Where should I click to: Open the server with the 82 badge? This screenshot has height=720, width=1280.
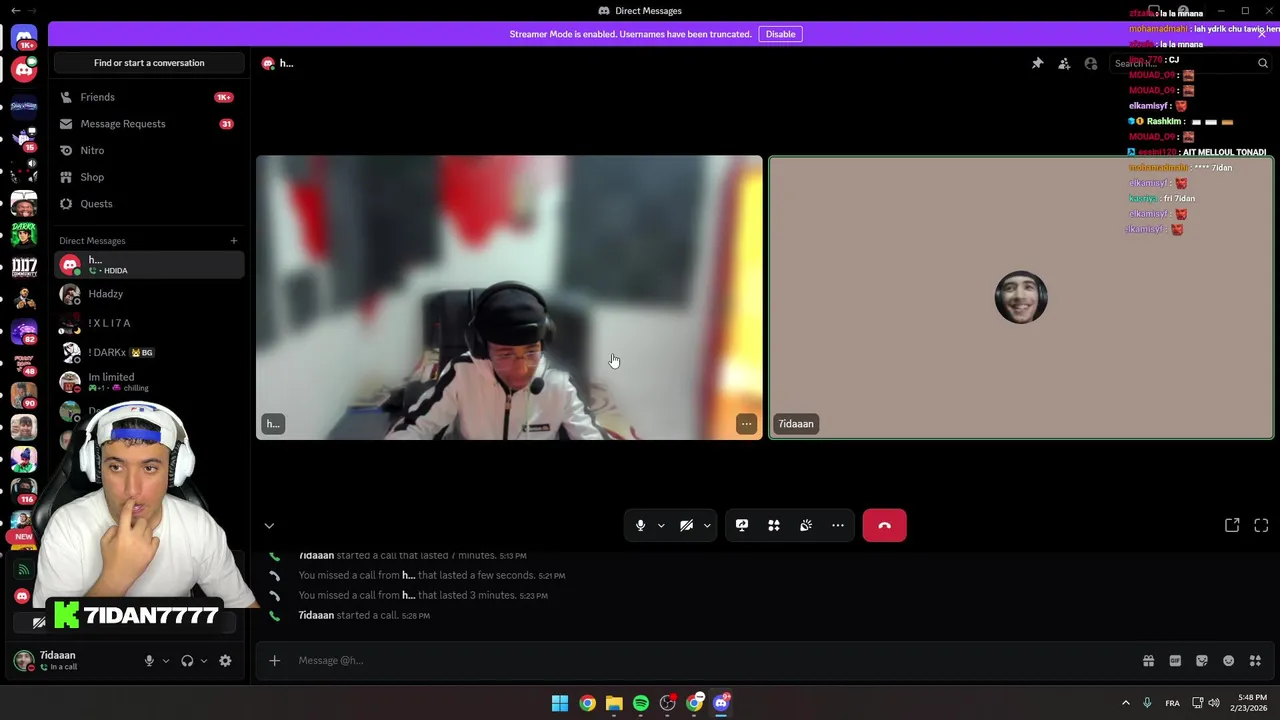pyautogui.click(x=24, y=332)
